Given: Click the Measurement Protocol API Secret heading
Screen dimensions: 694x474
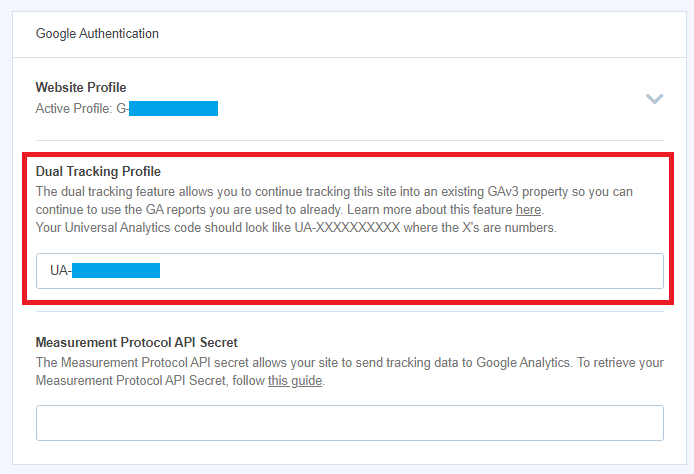Looking at the screenshot, I should click(x=137, y=342).
